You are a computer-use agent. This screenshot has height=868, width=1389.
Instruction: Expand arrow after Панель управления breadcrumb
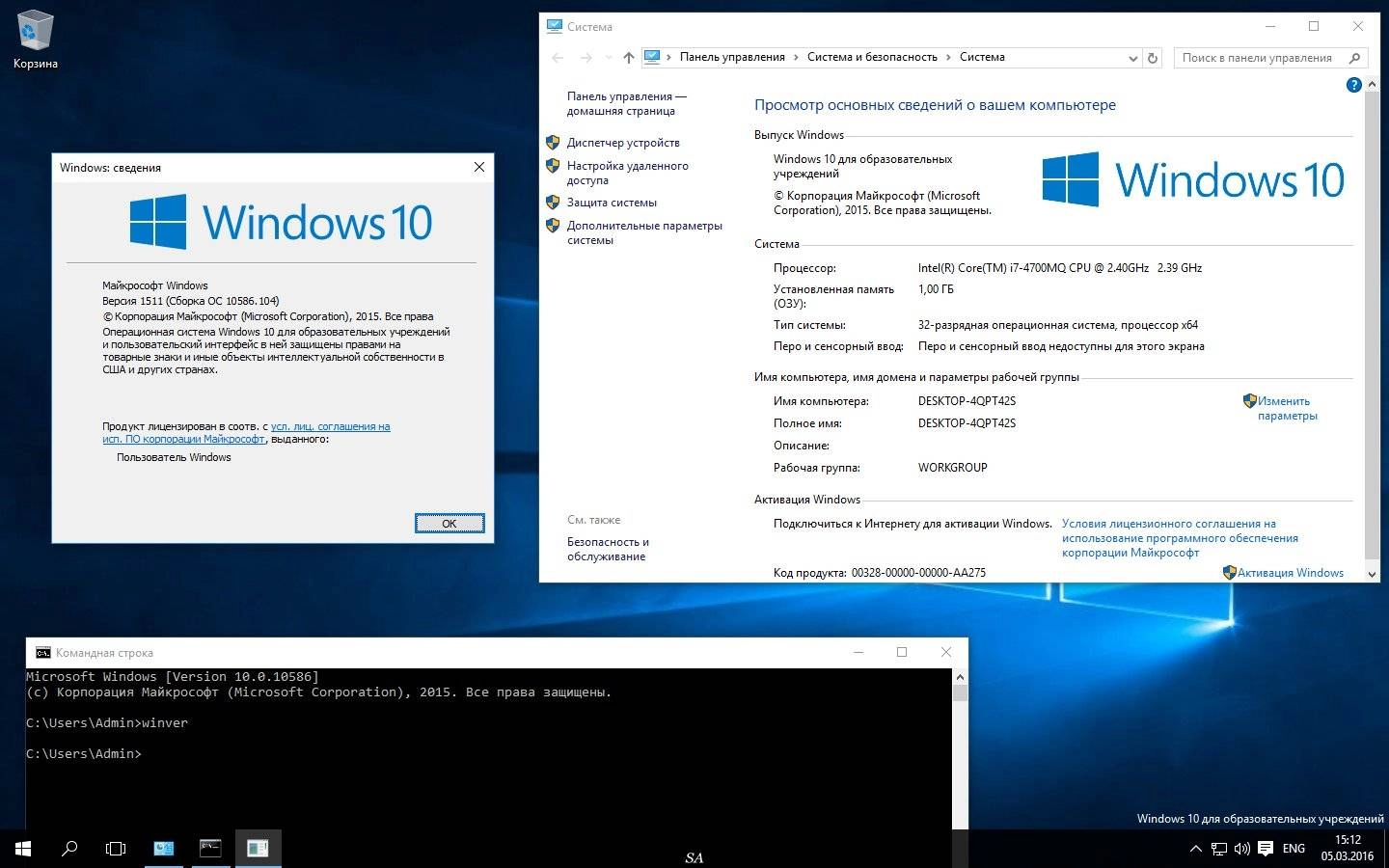[x=797, y=58]
